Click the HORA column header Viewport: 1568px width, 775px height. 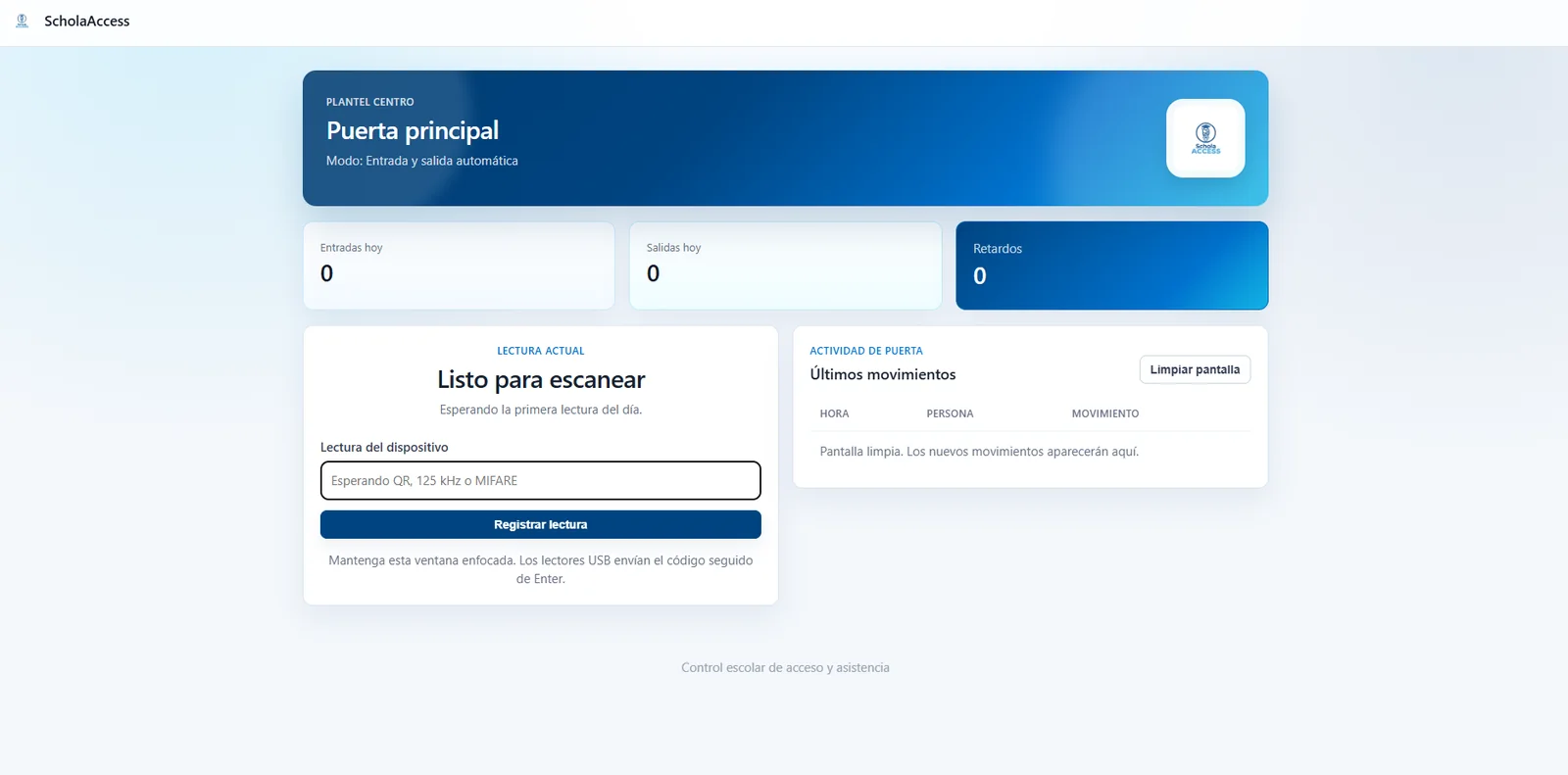click(x=834, y=413)
